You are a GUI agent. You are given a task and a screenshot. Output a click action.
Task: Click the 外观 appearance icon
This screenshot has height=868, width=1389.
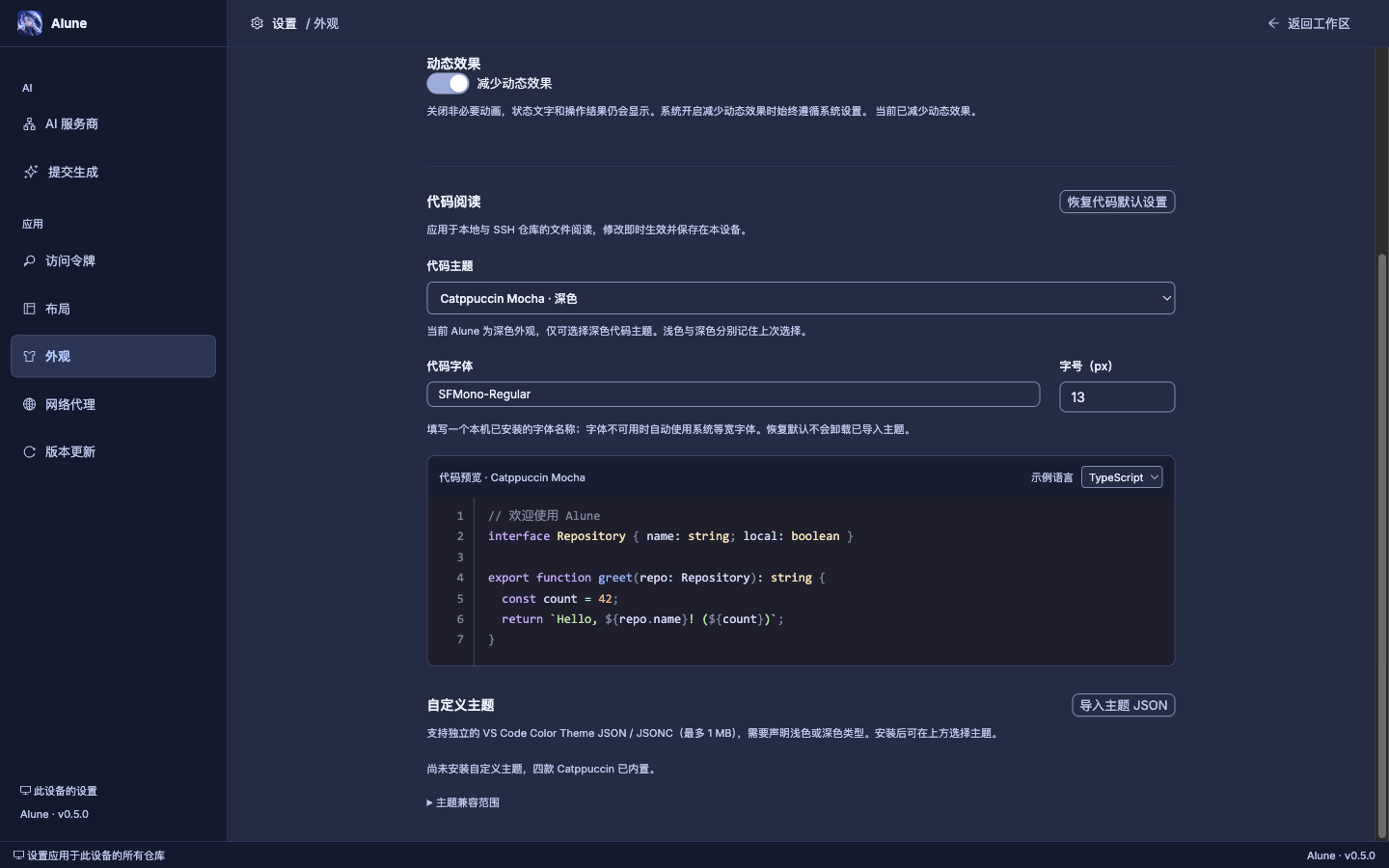[x=29, y=357]
